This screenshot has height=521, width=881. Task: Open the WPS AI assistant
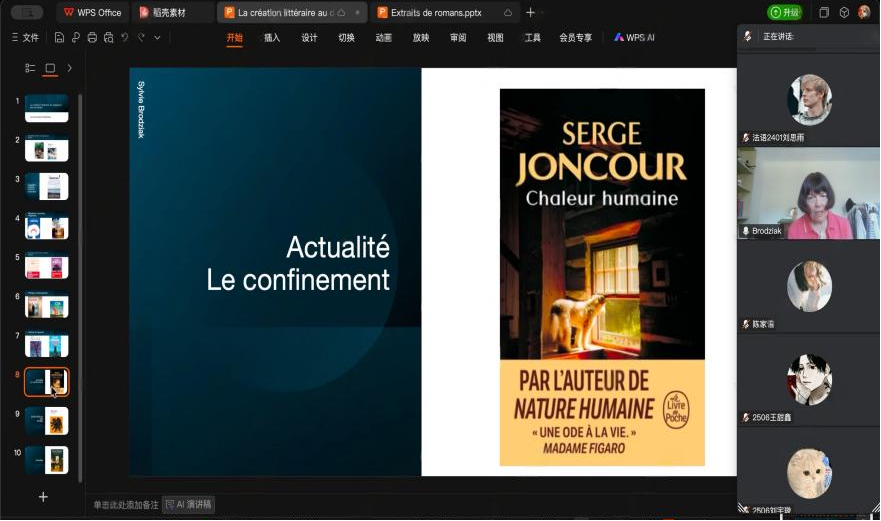(634, 38)
